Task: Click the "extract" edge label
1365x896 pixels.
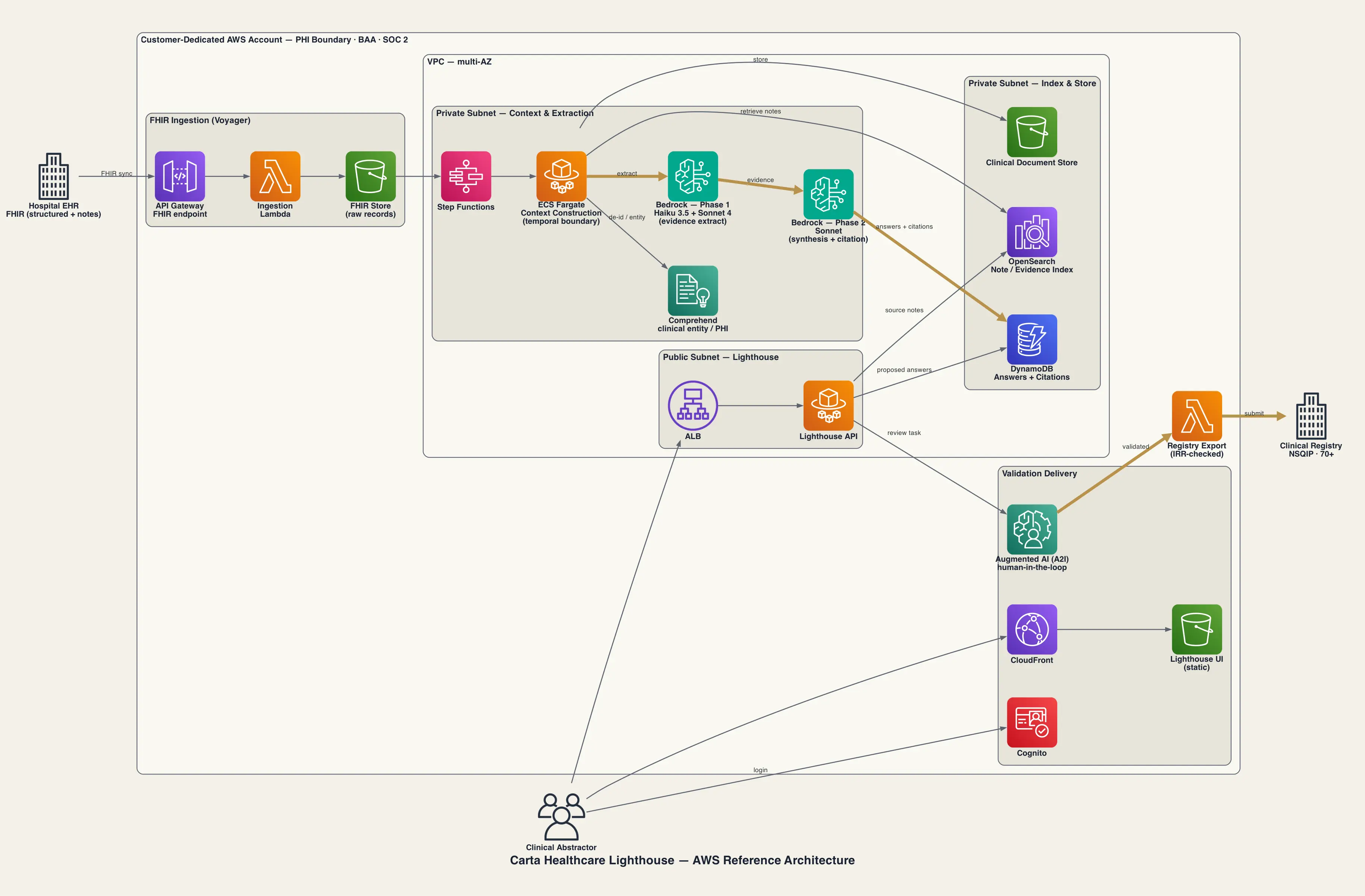Action: pos(627,173)
